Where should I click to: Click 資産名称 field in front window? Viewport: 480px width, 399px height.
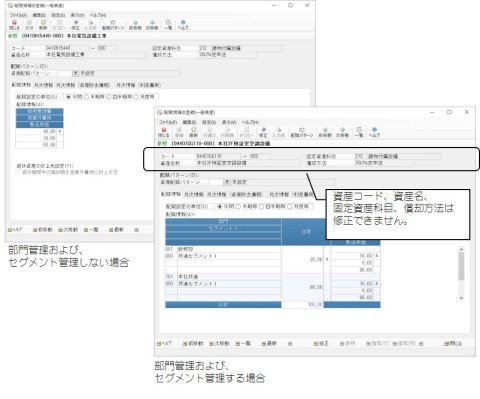point(248,163)
